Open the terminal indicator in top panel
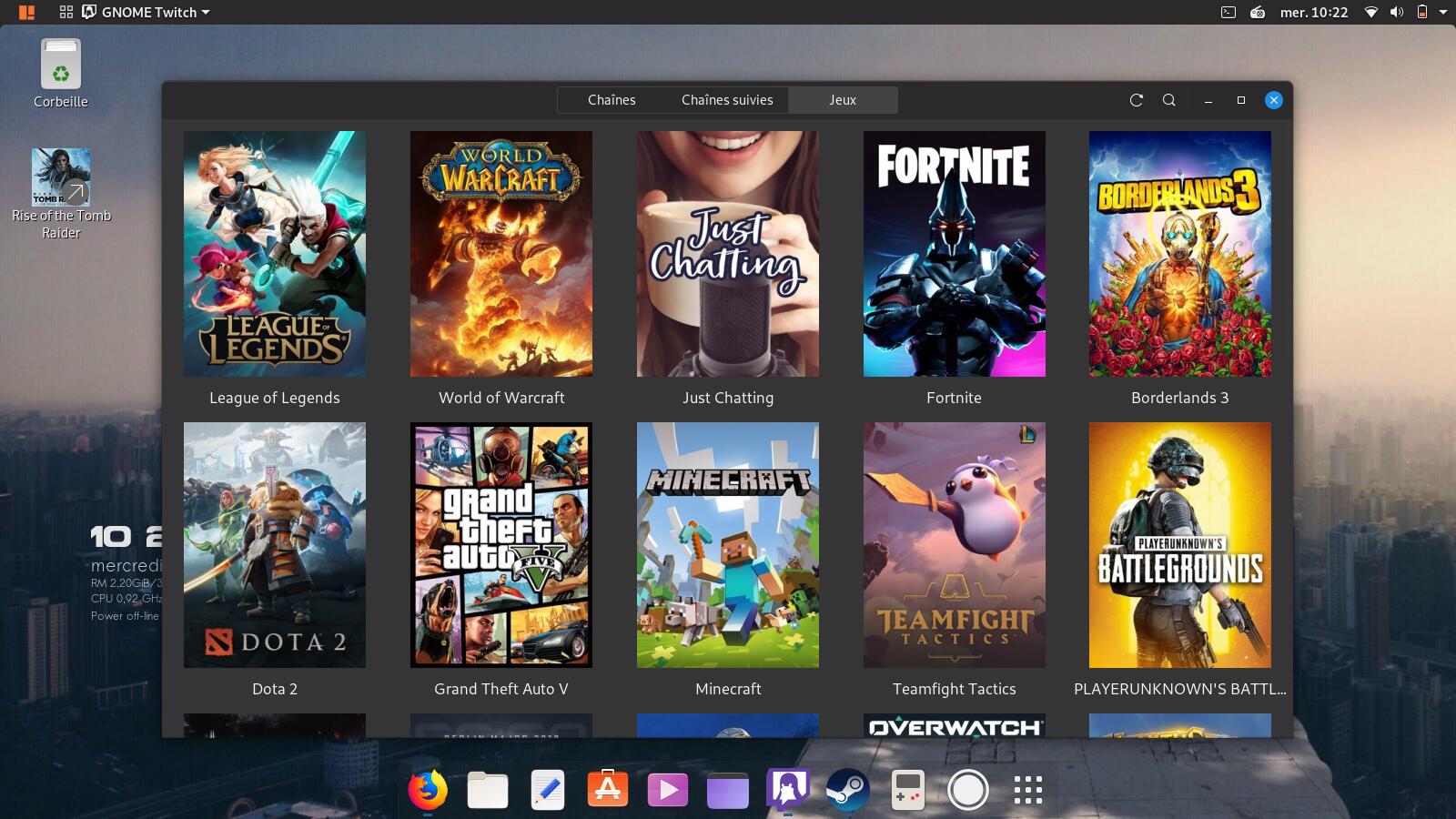Viewport: 1456px width, 819px height. [1228, 12]
